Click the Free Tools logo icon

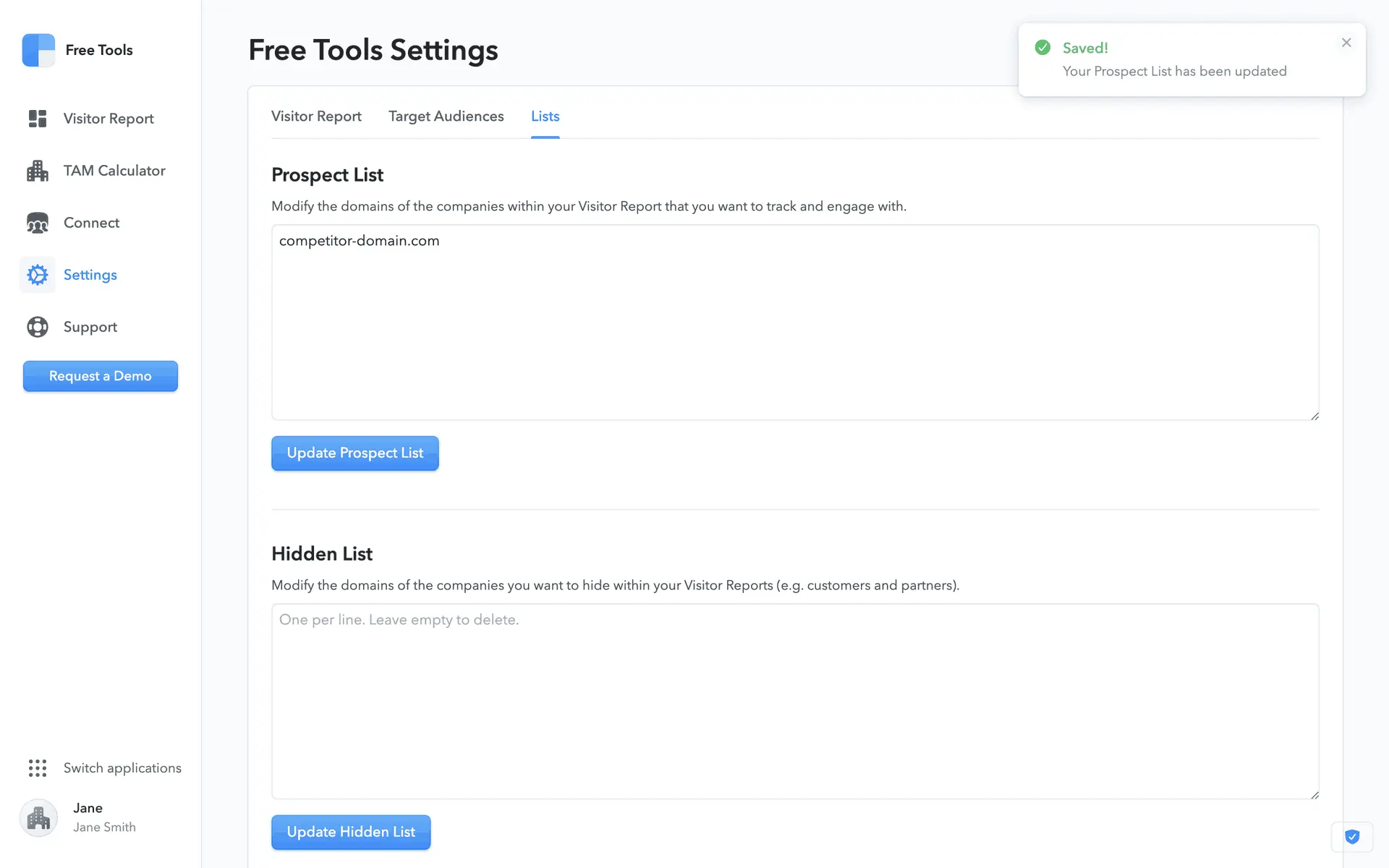click(x=38, y=50)
